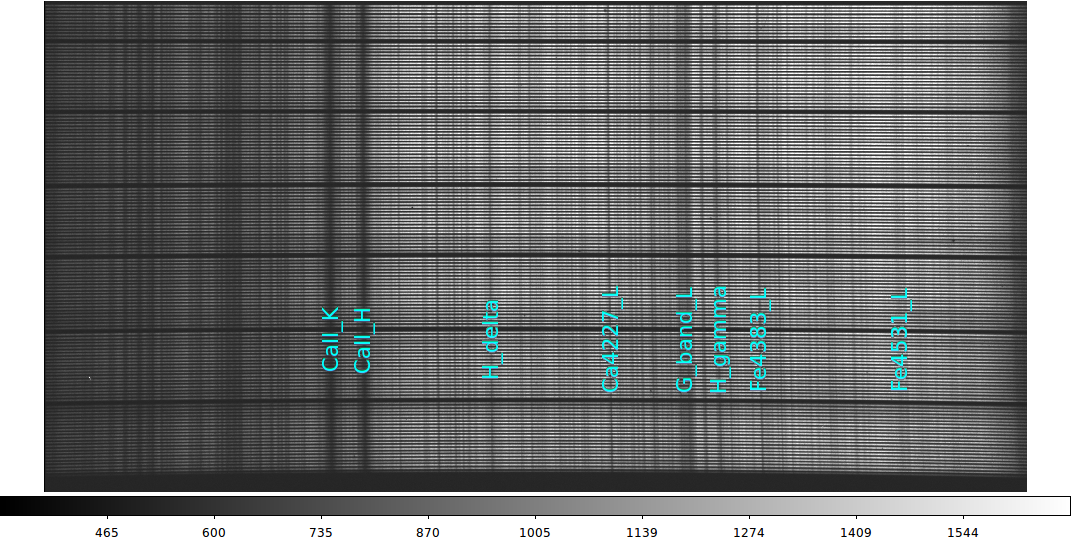Click the grayscale colorbar gradient strip
The height and width of the screenshot is (541, 1071).
pos(536,506)
